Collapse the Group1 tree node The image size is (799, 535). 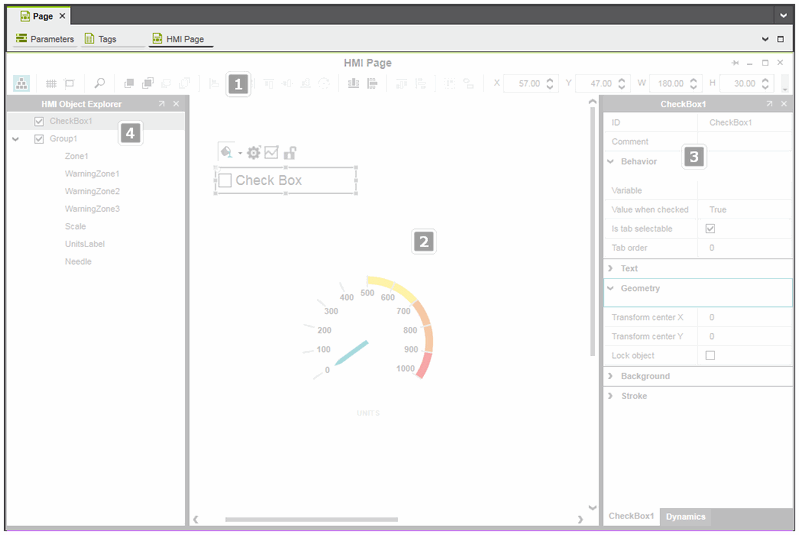(15, 139)
